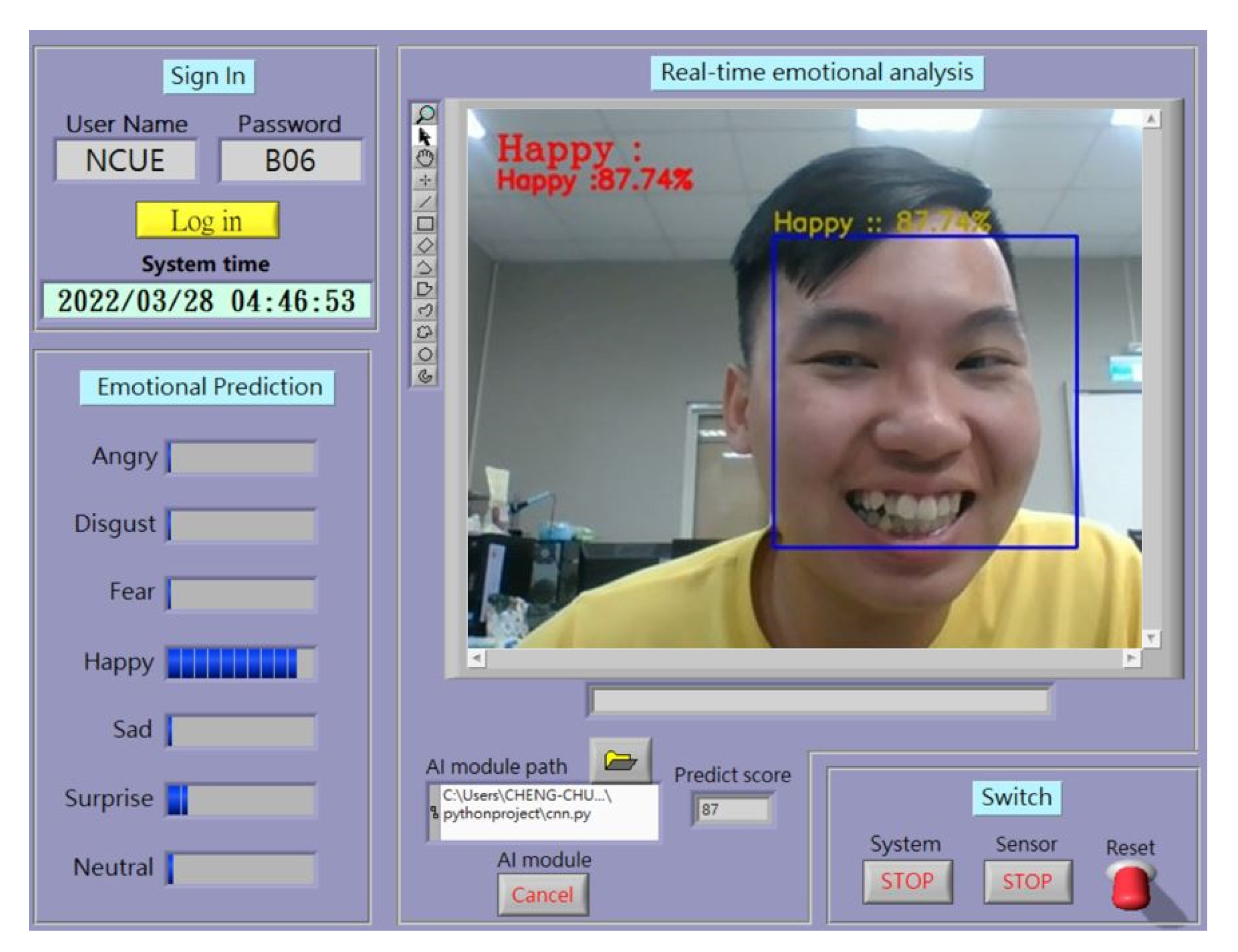1238x952 pixels.
Task: Click the AI module Cancel button
Action: 542,895
